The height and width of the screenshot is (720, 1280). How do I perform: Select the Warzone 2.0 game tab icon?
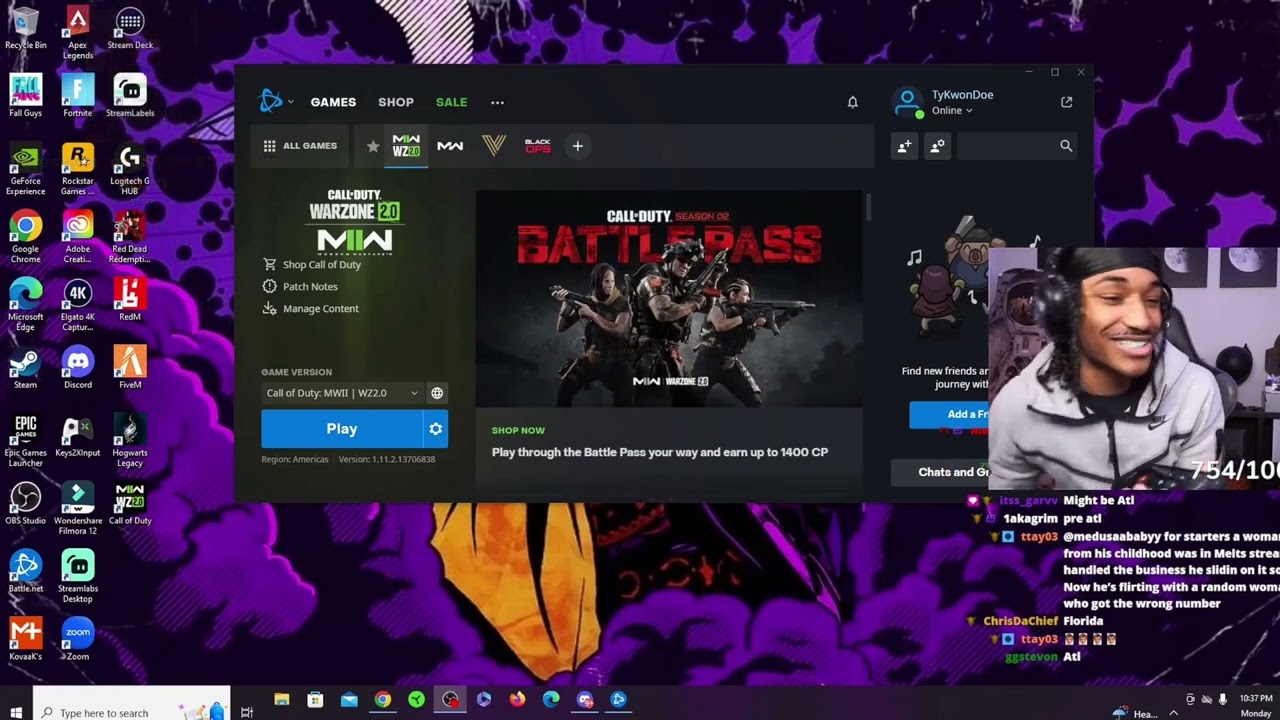pos(406,146)
